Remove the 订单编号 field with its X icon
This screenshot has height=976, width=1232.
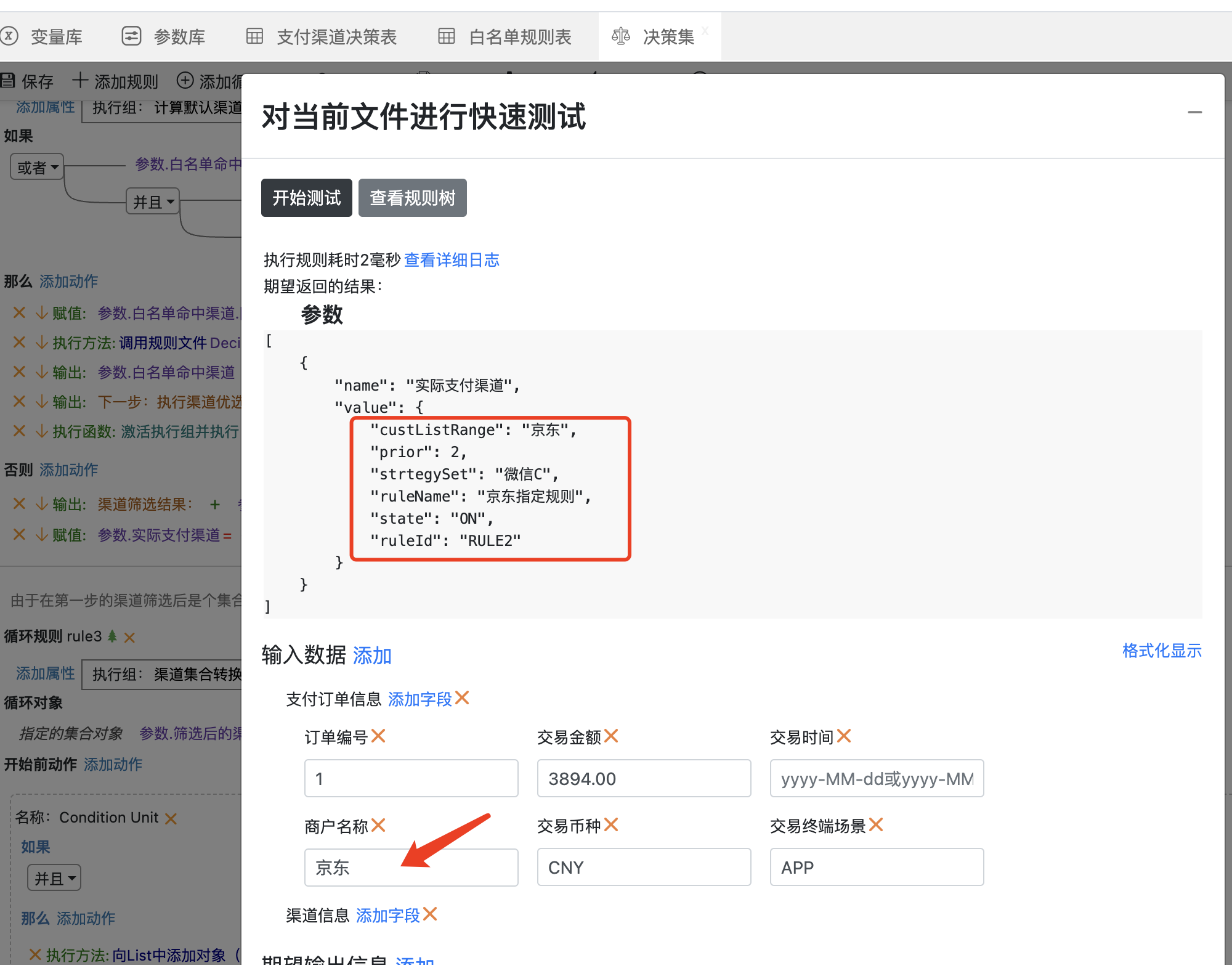(x=378, y=736)
